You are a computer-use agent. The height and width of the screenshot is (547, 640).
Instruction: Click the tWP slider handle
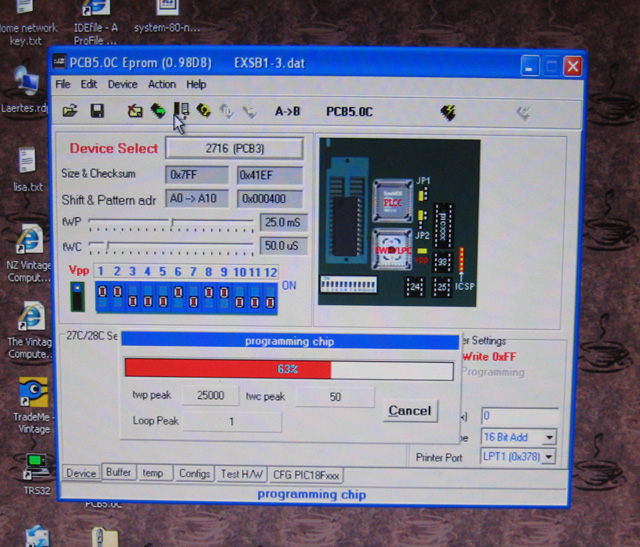pyautogui.click(x=172, y=222)
